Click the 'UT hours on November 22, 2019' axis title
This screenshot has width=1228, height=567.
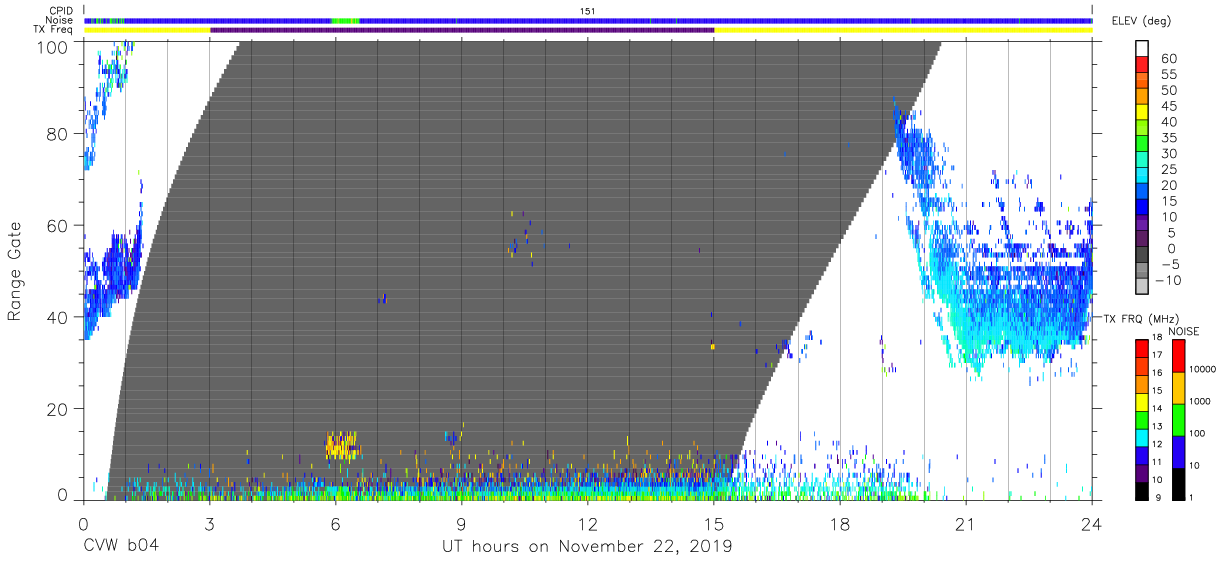click(588, 547)
